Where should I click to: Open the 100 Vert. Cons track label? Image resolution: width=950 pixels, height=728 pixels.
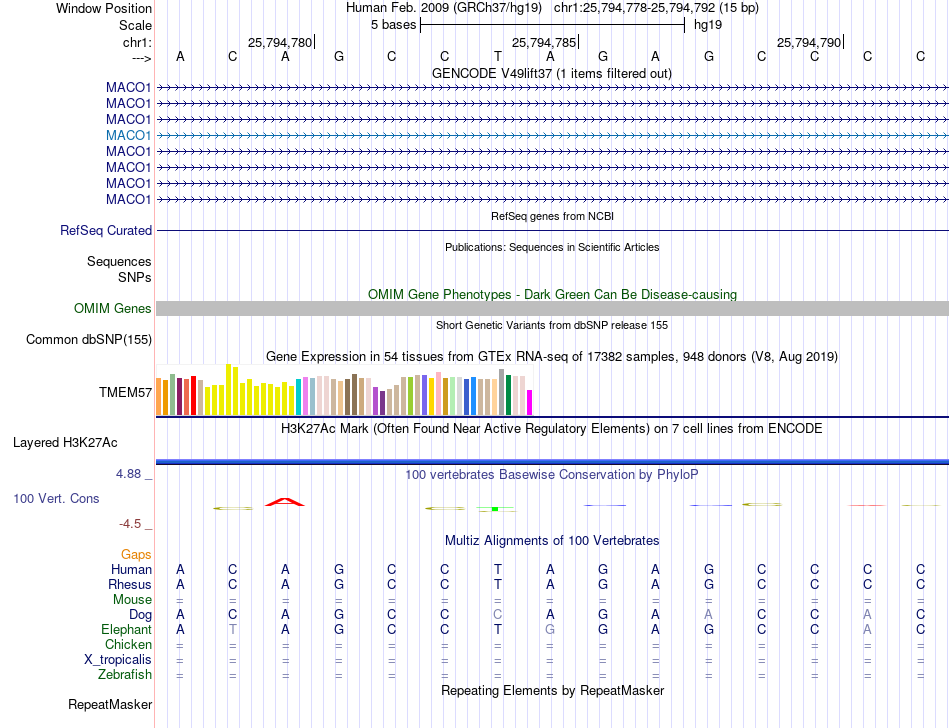56,498
